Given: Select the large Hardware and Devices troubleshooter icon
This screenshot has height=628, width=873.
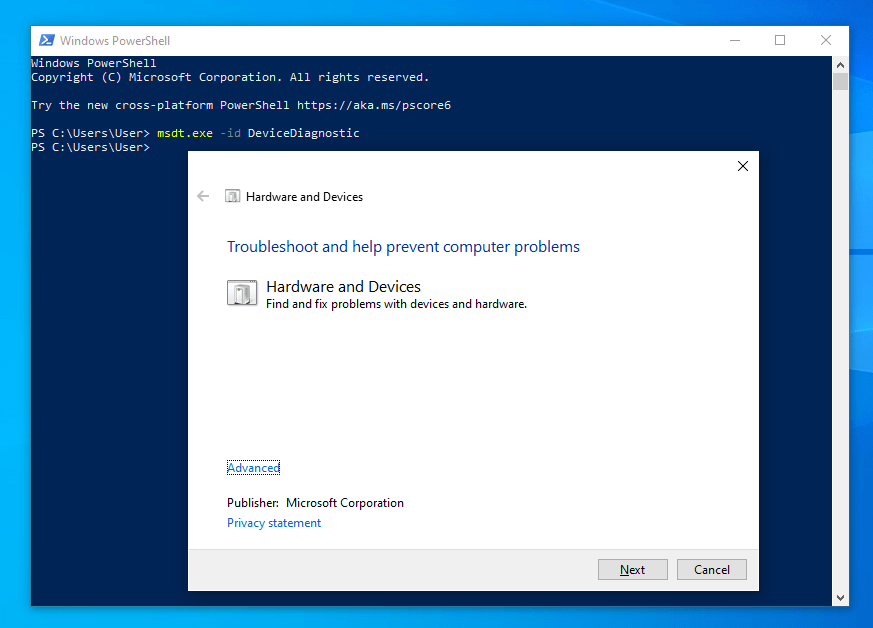Looking at the screenshot, I should pos(241,292).
